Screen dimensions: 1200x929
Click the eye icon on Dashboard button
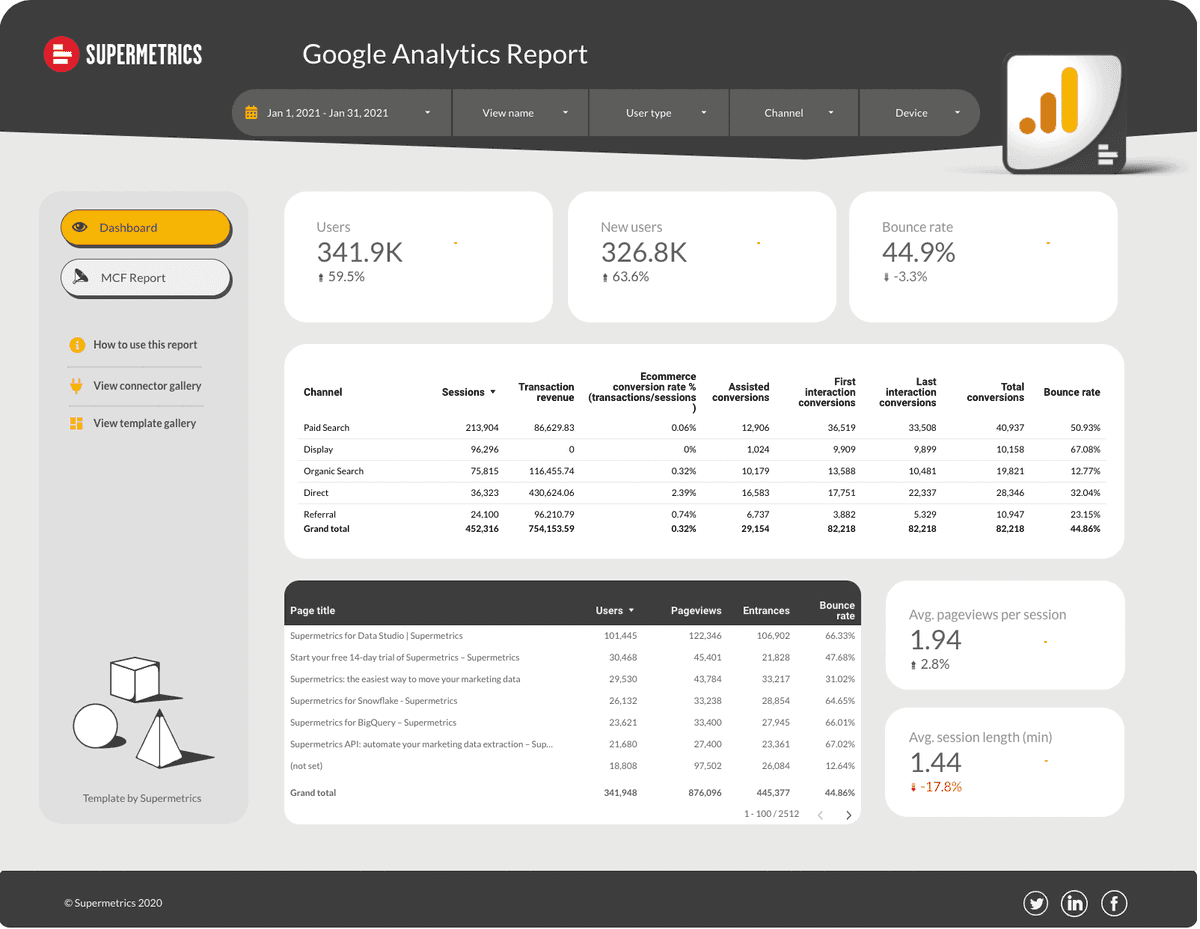(x=80, y=228)
